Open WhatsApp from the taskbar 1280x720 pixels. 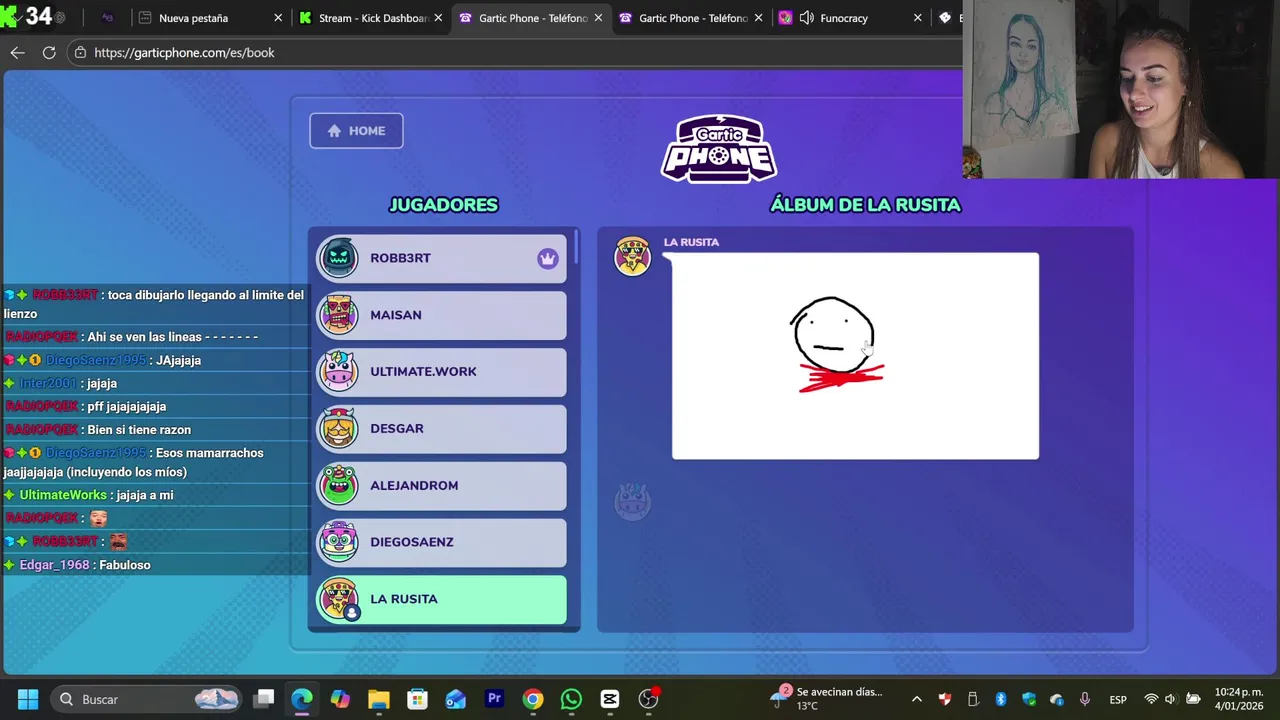[571, 699]
